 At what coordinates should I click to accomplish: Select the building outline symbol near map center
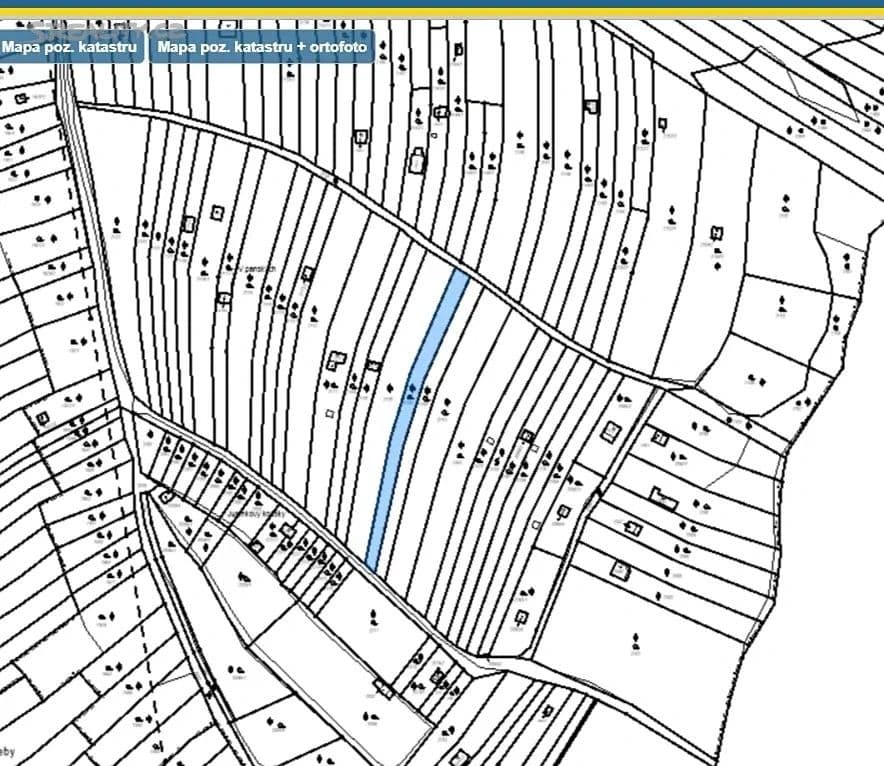(337, 360)
